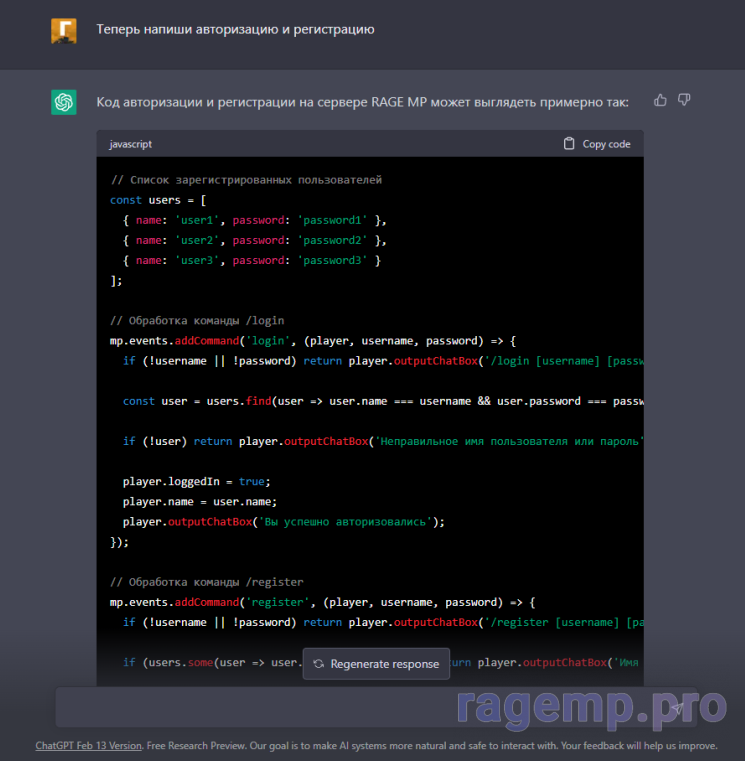Image resolution: width=745 pixels, height=761 pixels.
Task: Click the code line containing 'user1'
Action: 254,220
